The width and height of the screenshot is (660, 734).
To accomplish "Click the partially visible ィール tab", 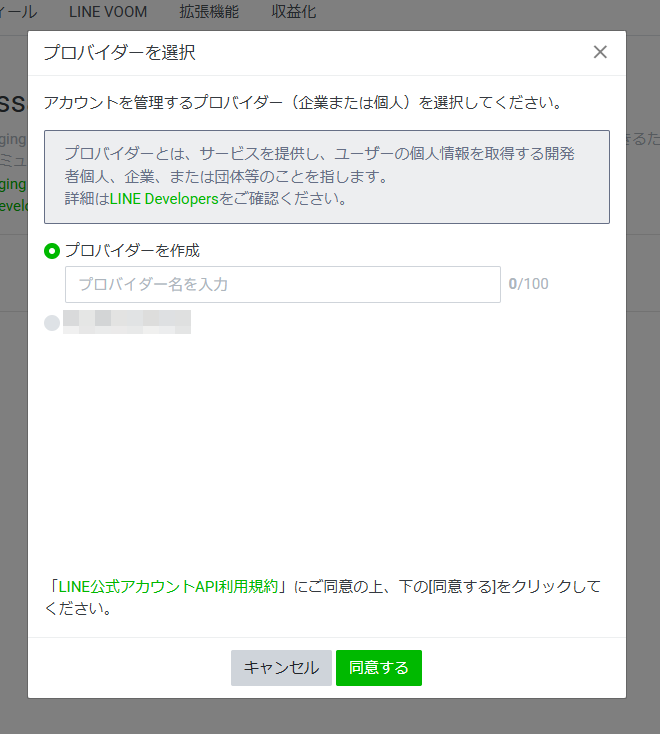I will click(x=18, y=12).
